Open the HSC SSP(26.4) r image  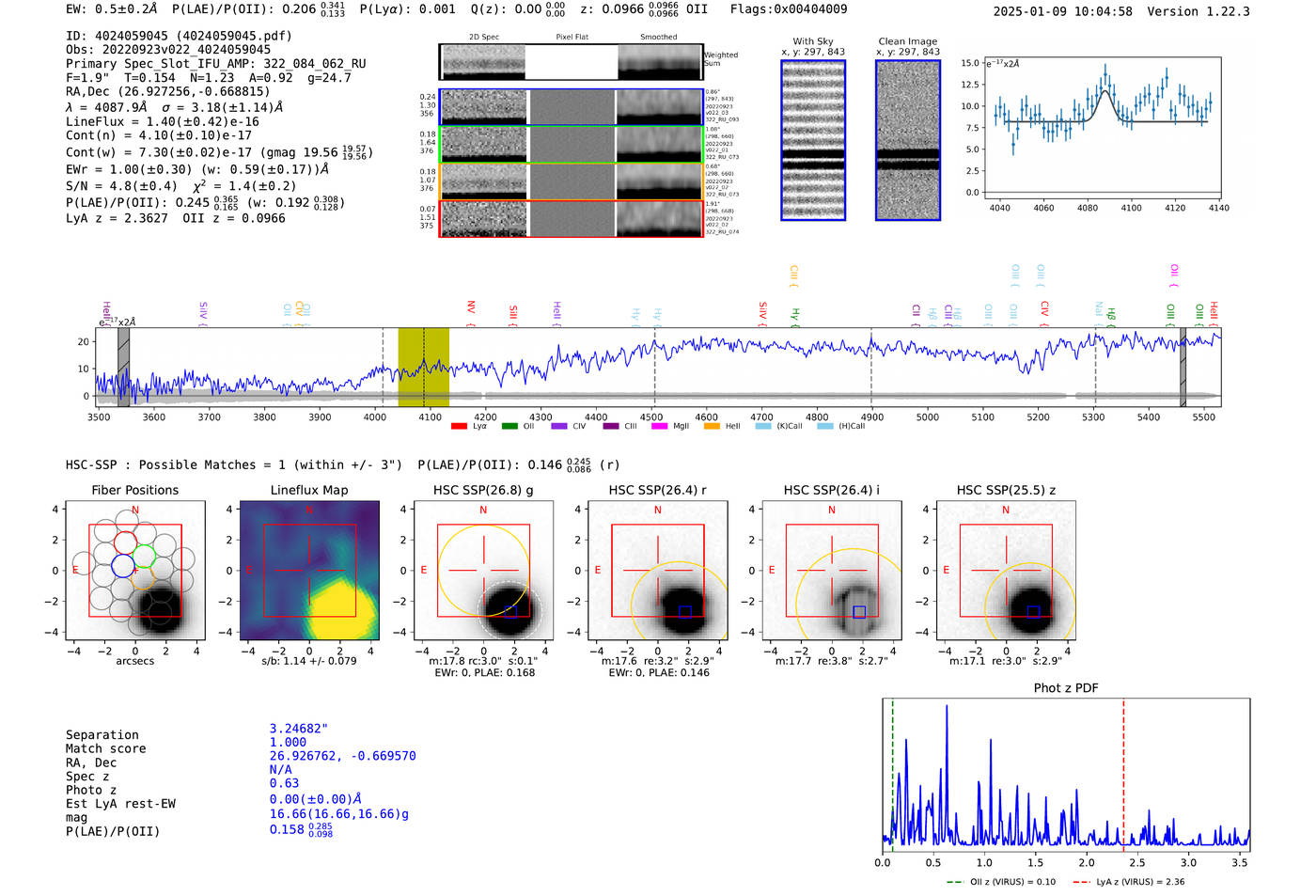(x=657, y=571)
